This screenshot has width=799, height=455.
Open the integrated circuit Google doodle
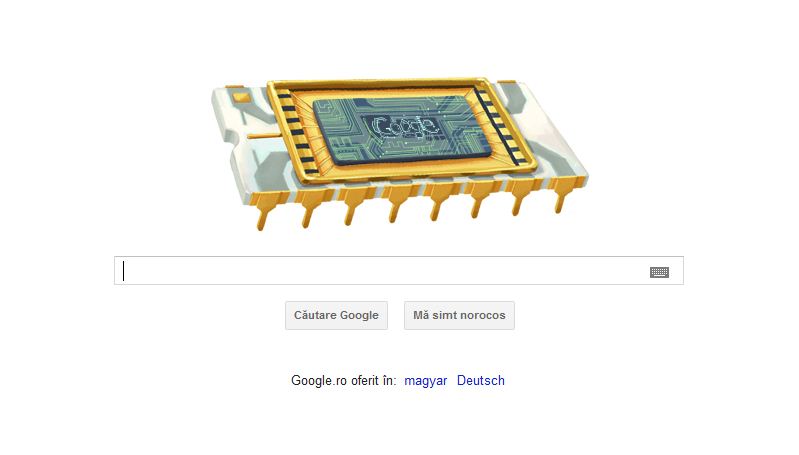coord(400,153)
